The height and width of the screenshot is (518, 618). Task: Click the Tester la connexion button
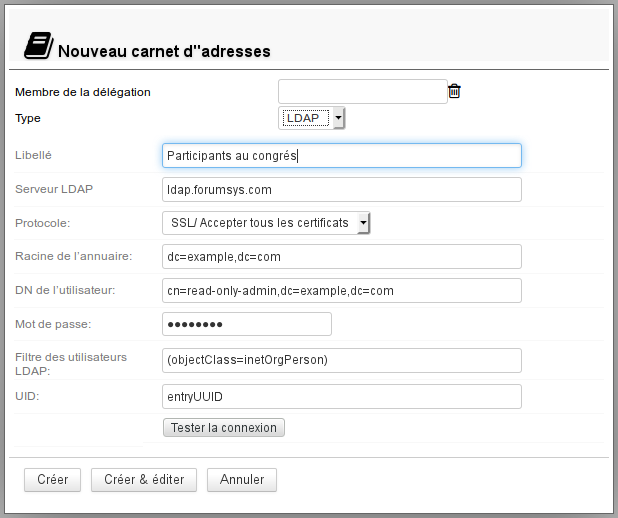click(224, 428)
